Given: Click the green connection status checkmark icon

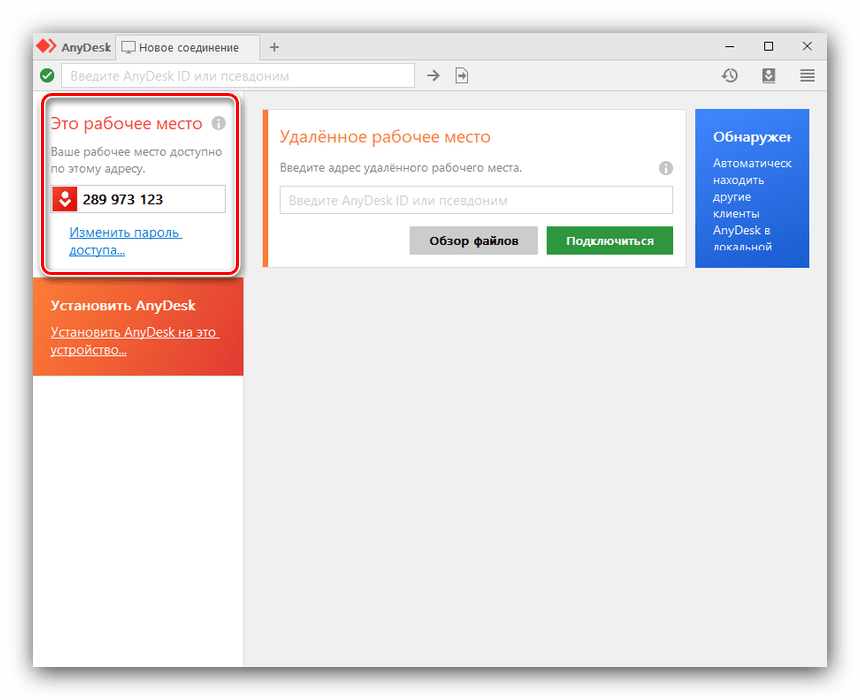Looking at the screenshot, I should (x=47, y=75).
